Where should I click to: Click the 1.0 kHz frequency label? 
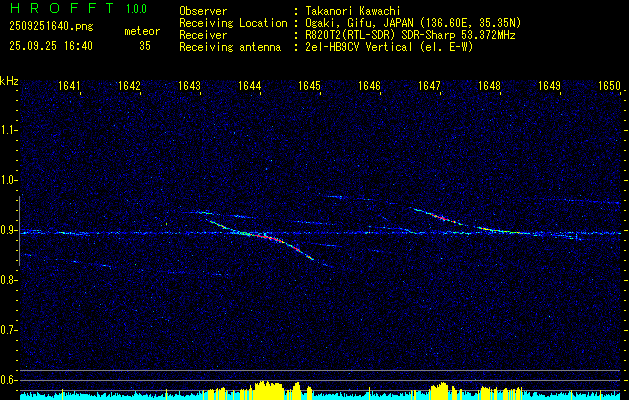click(x=8, y=180)
